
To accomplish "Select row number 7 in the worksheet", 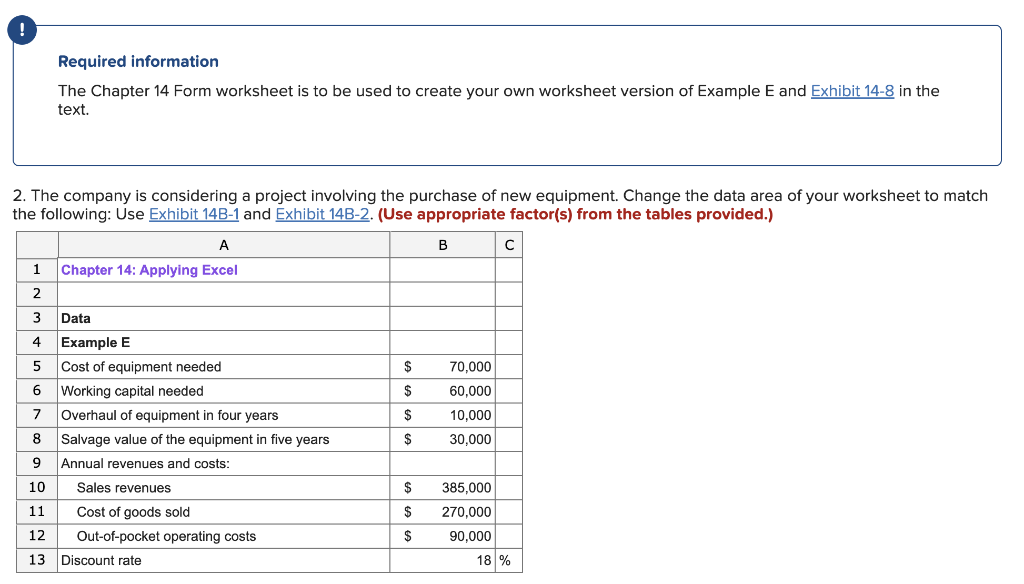I will (37, 415).
